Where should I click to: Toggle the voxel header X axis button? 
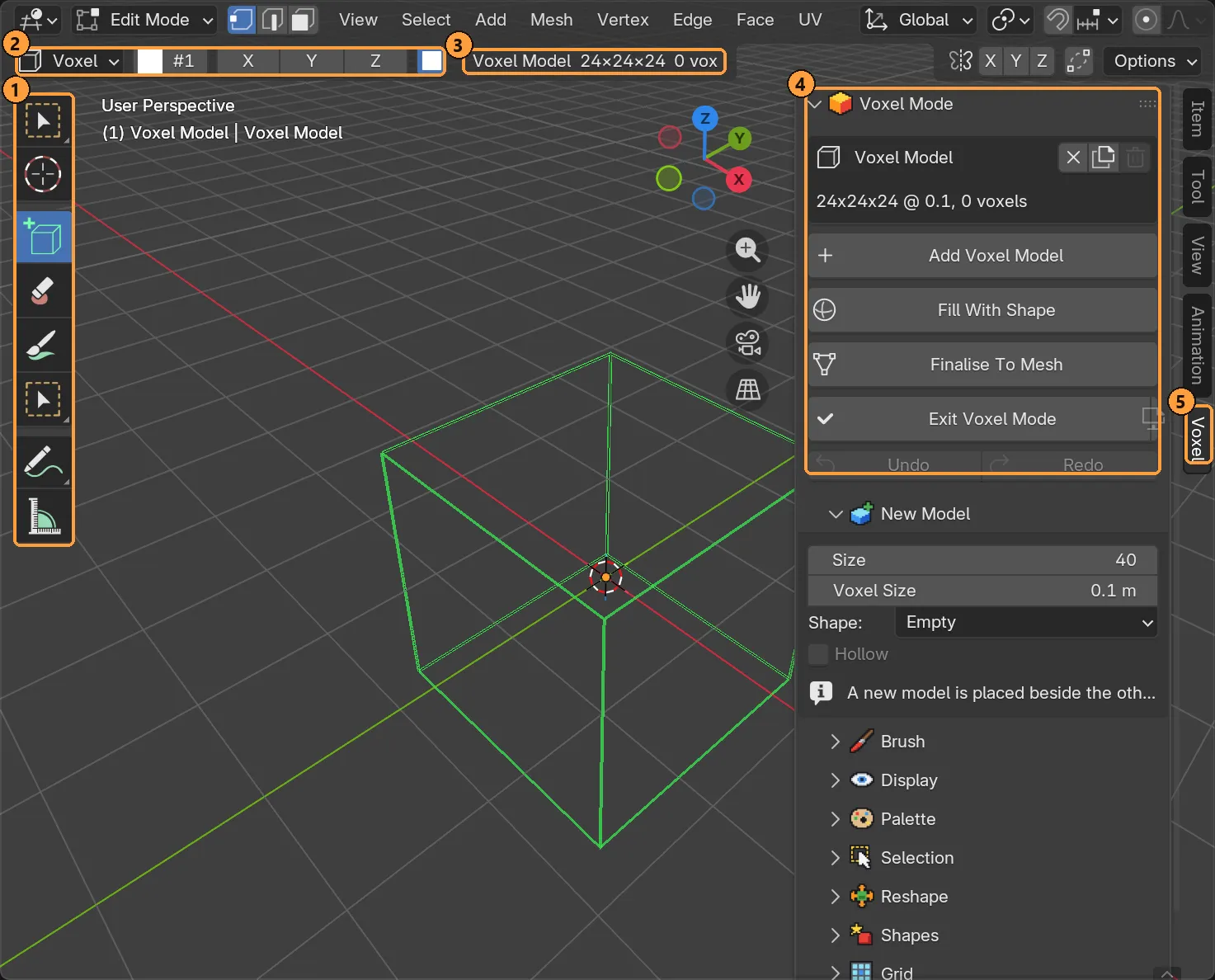pyautogui.click(x=247, y=61)
